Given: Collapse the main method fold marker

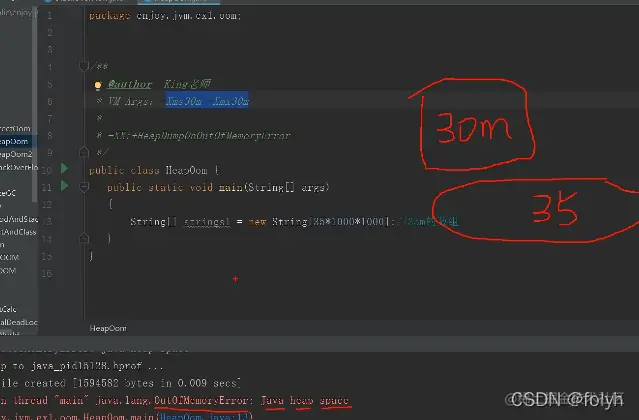Looking at the screenshot, I should pos(84,187).
